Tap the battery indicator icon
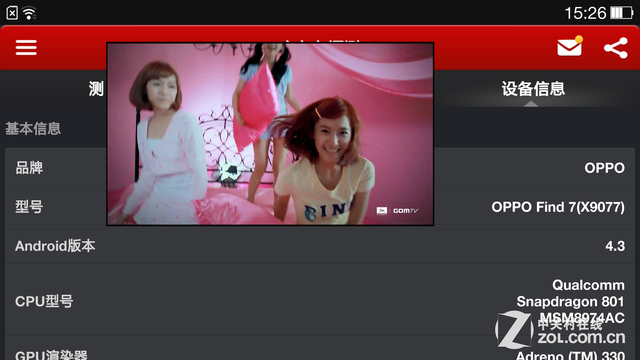 pos(622,13)
